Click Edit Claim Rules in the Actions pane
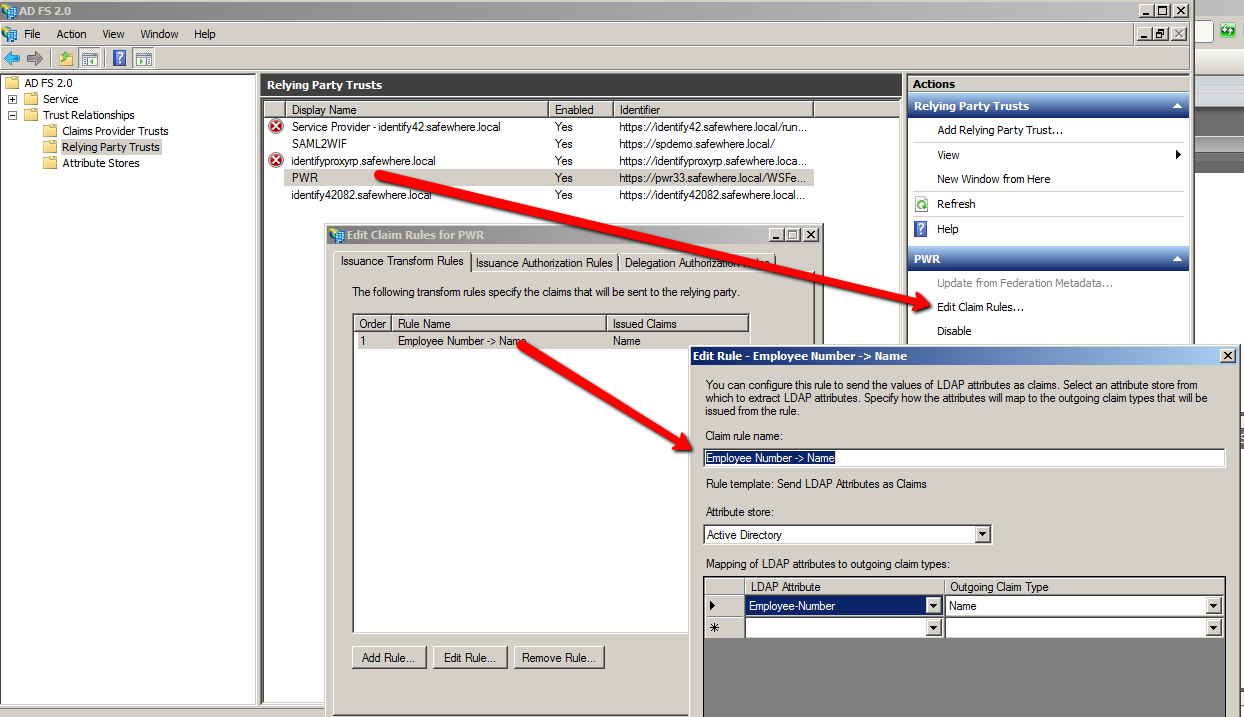This screenshot has height=717, width=1244. point(980,307)
